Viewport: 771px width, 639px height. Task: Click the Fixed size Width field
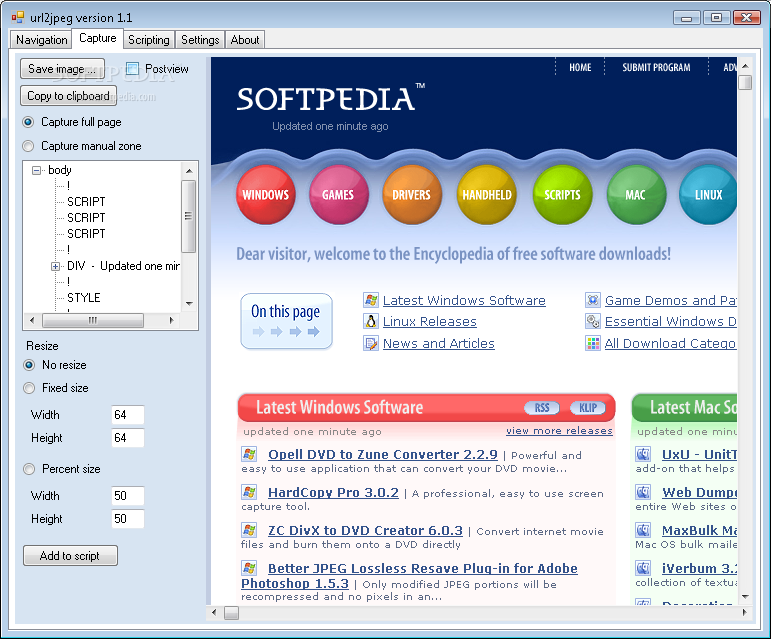pyautogui.click(x=128, y=415)
